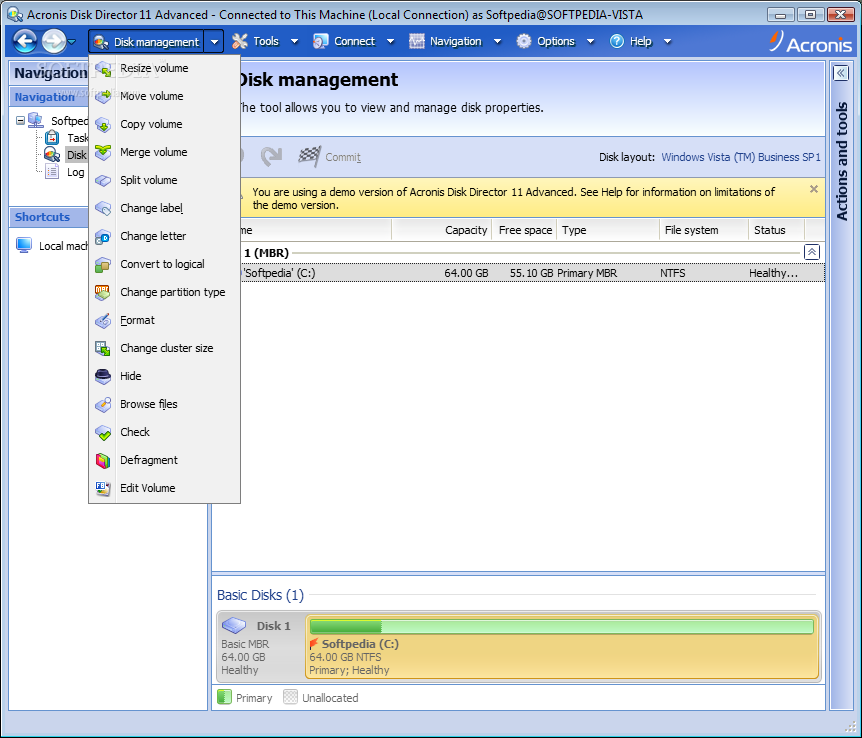Click the Check volume icon
The image size is (862, 738).
103,432
